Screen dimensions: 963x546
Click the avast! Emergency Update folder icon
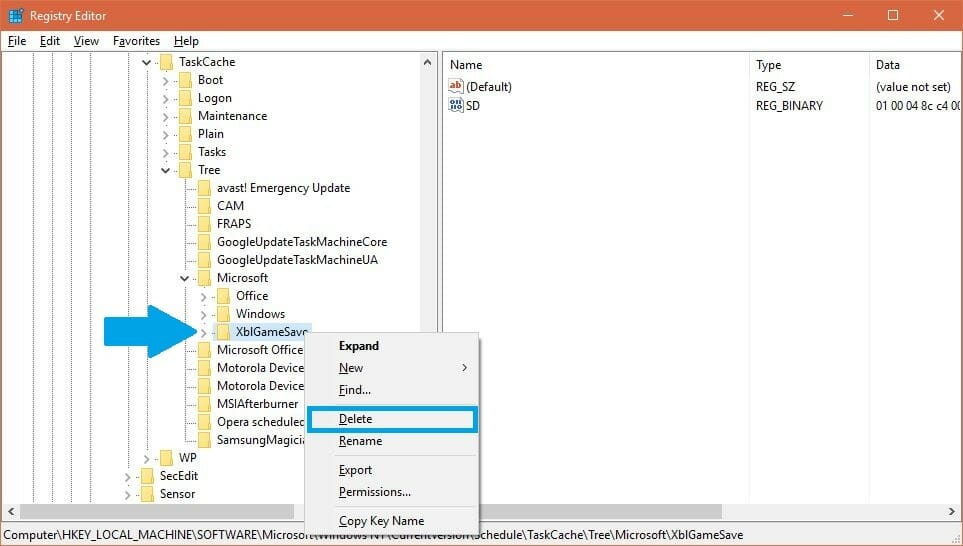(x=205, y=188)
